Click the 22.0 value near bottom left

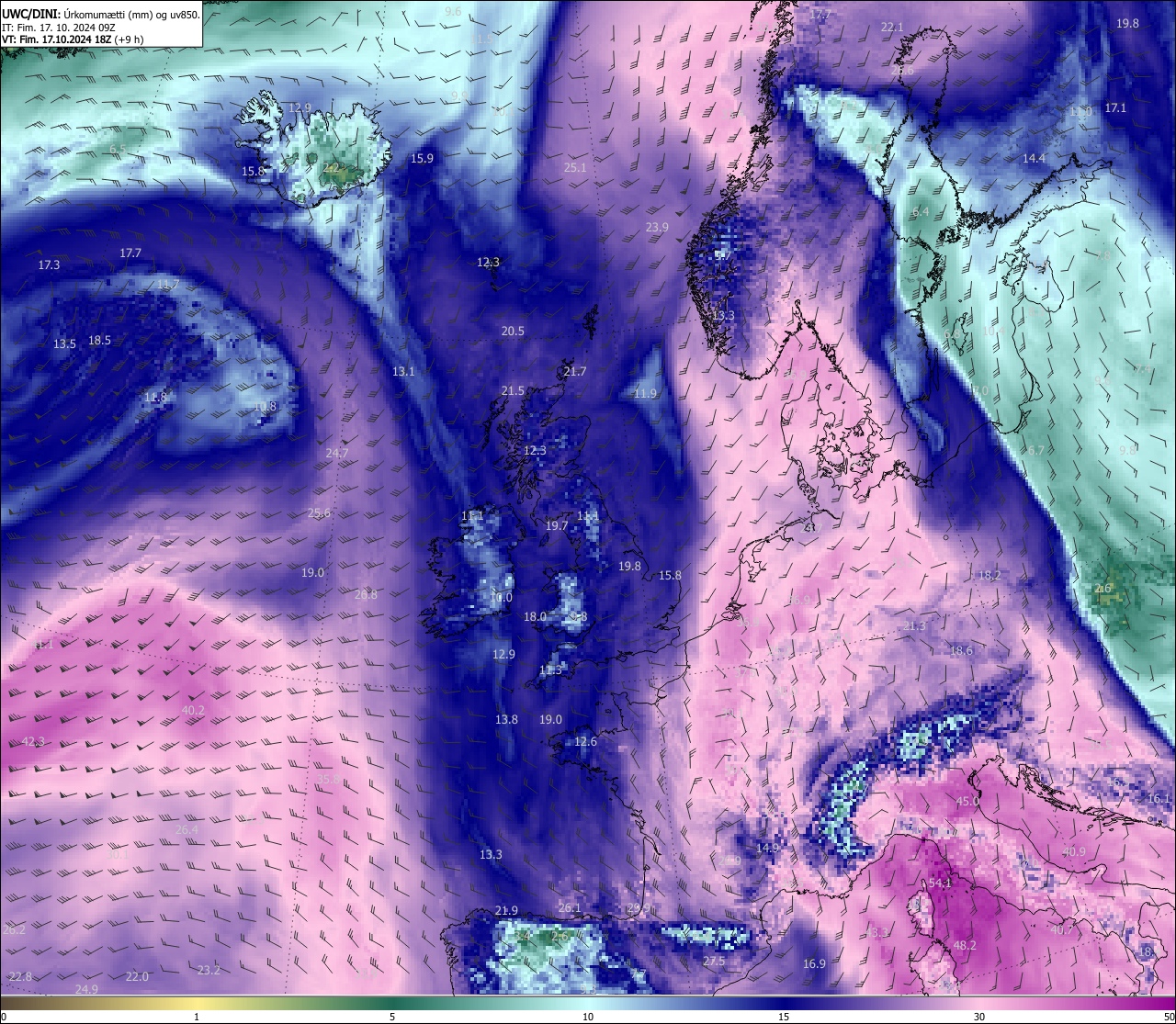point(137,976)
